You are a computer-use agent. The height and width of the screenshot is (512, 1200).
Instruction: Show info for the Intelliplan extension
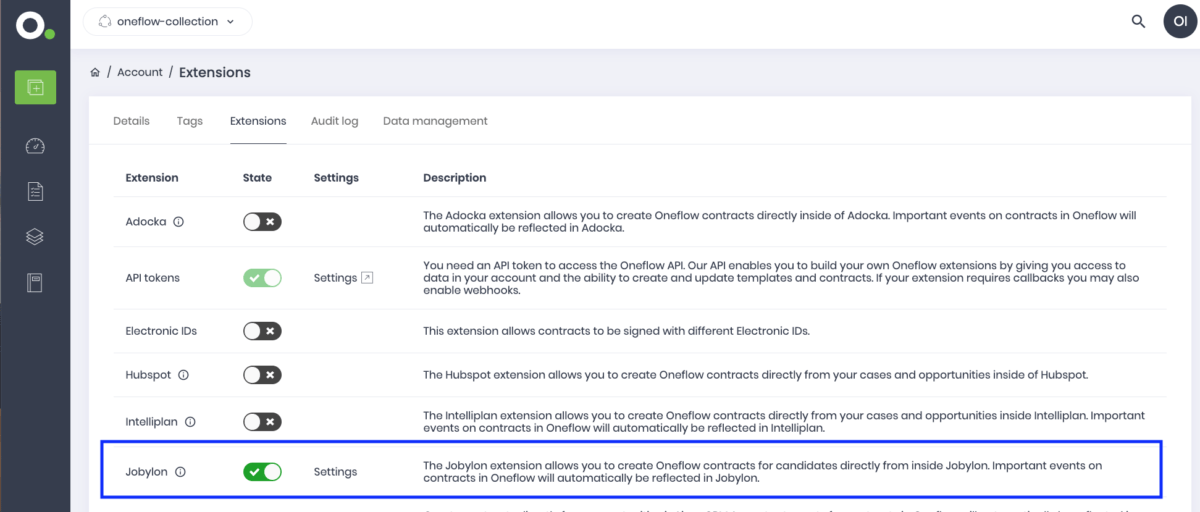pyautogui.click(x=190, y=422)
